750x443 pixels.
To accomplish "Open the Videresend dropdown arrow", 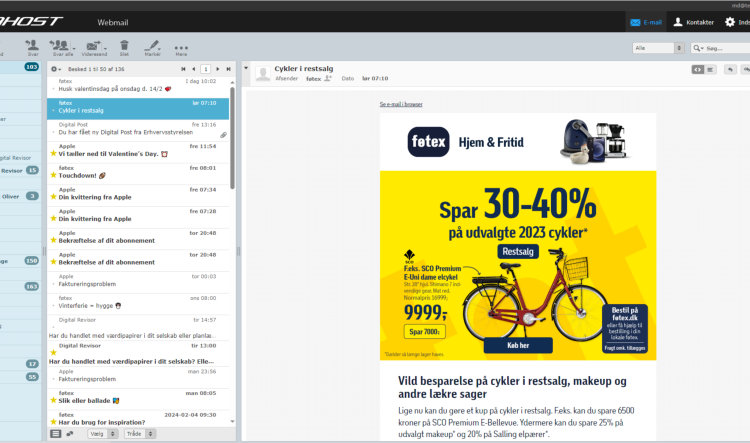I will 105,48.
